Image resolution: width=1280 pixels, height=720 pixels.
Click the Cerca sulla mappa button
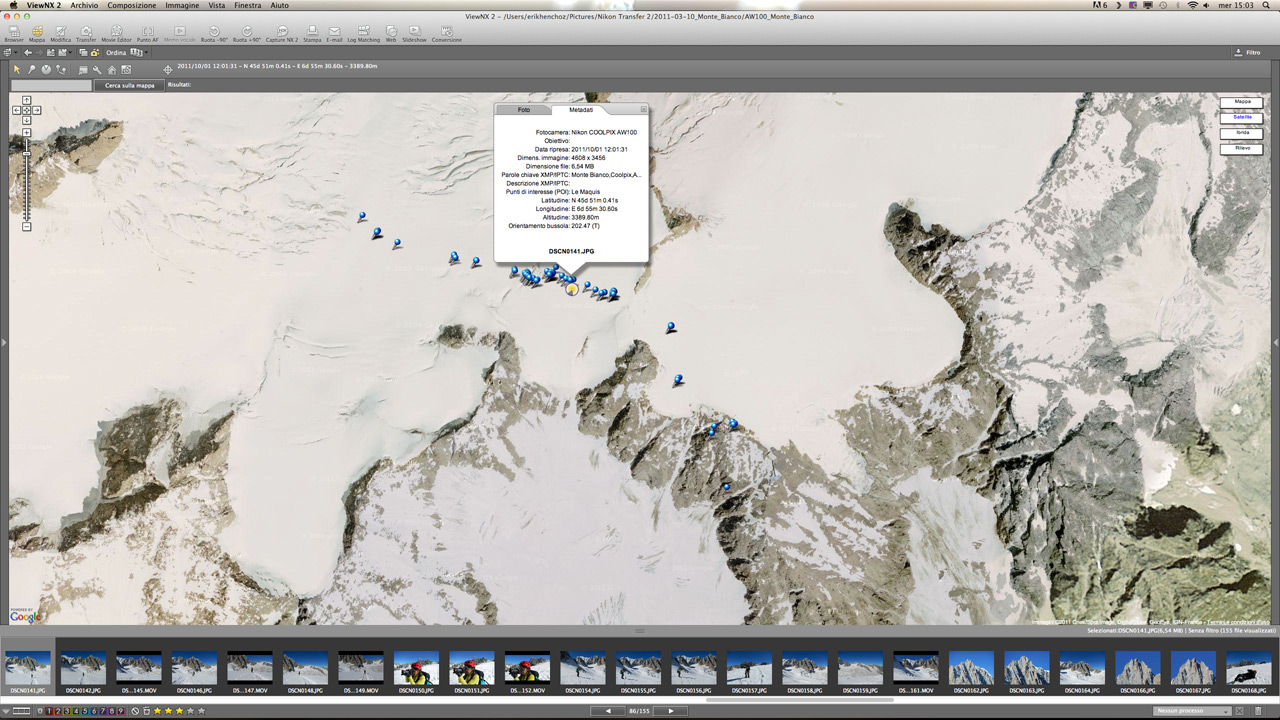tap(130, 85)
